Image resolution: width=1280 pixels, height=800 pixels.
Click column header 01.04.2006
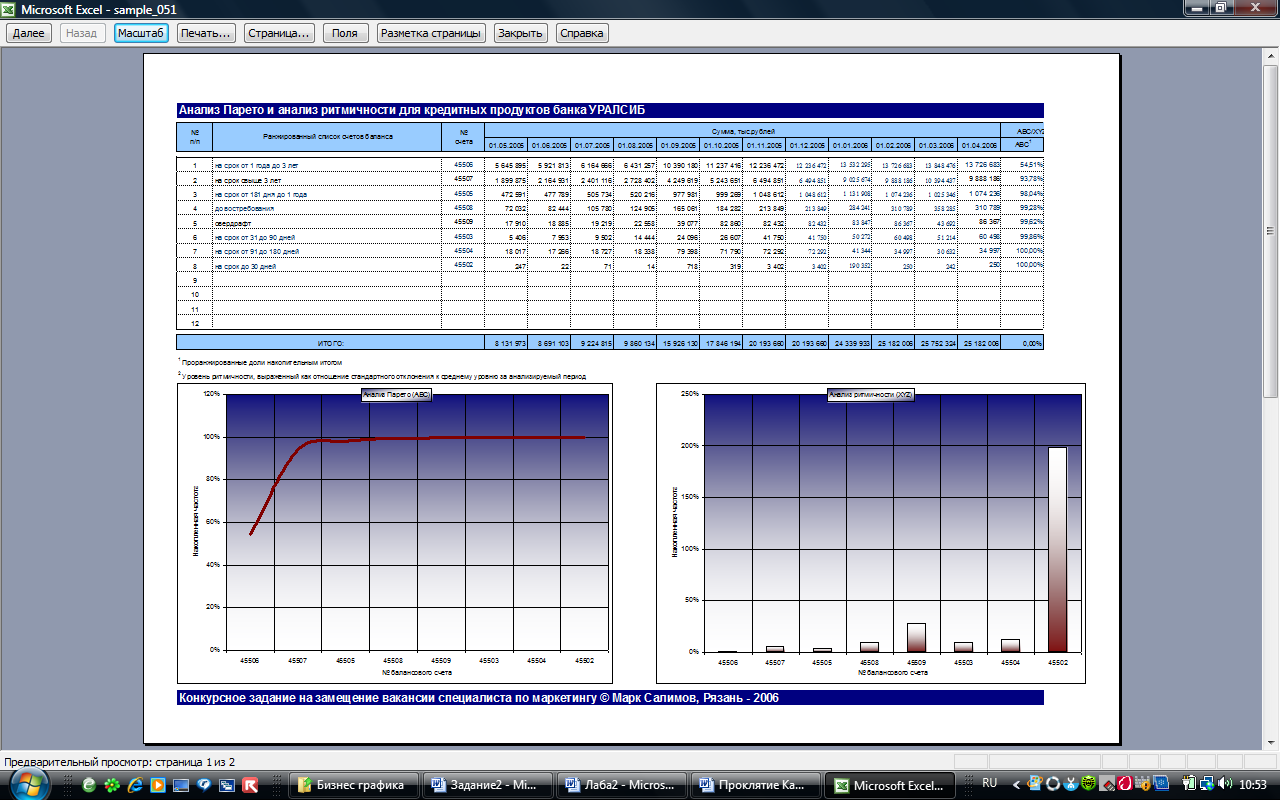[979, 144]
